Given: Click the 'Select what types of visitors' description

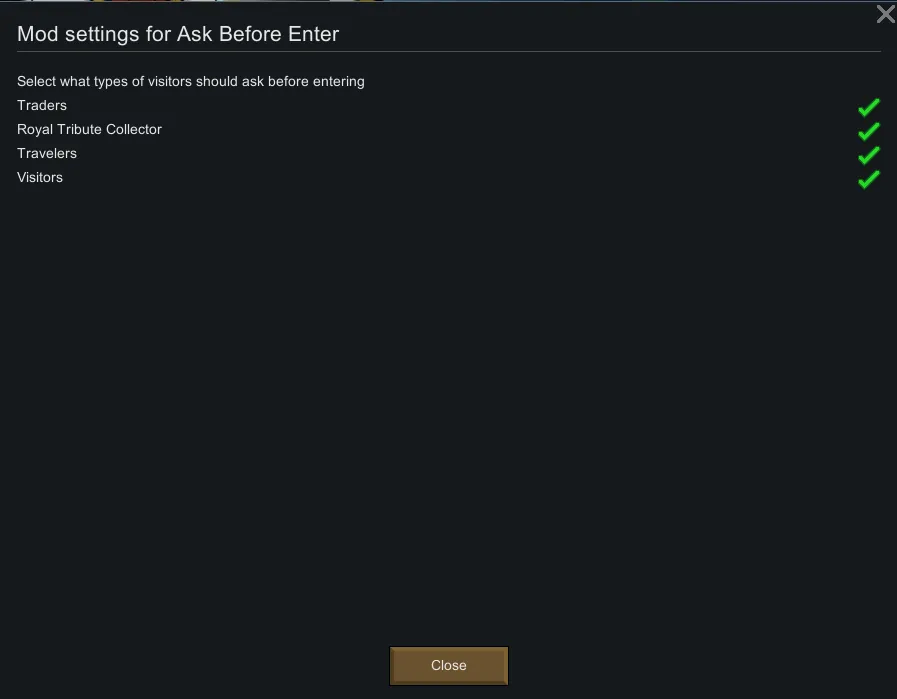Looking at the screenshot, I should tap(190, 81).
